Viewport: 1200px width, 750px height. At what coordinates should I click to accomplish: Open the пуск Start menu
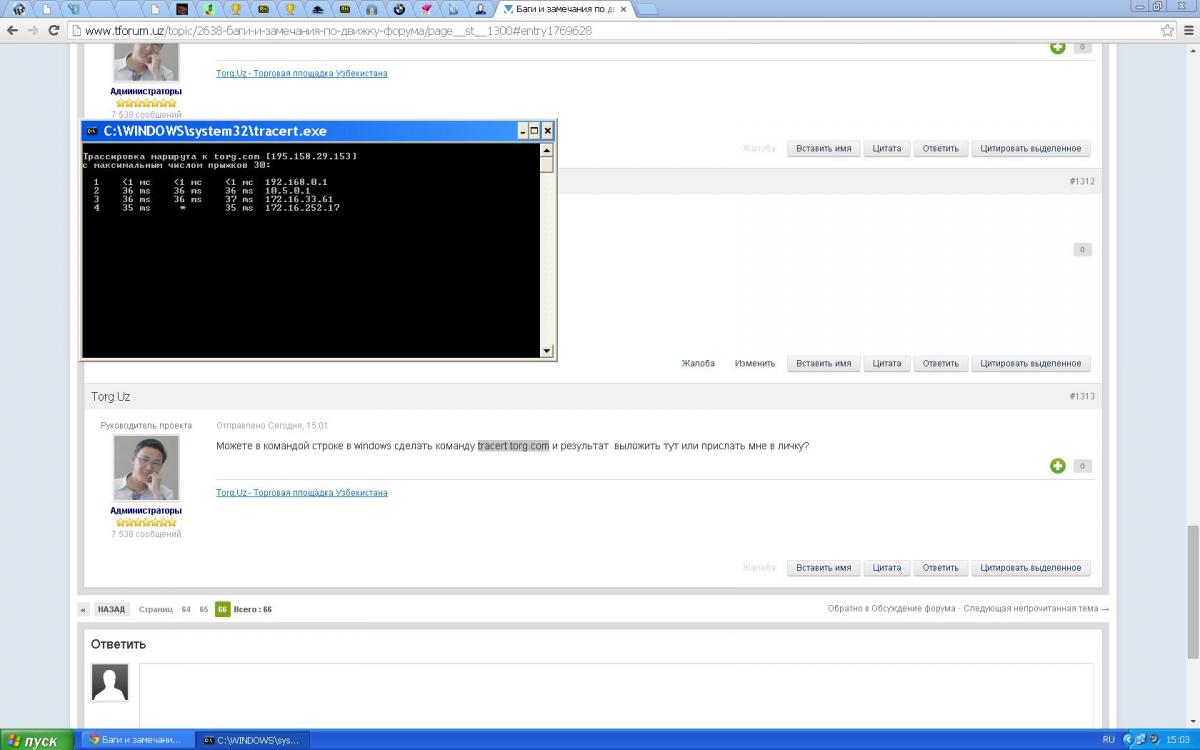(37, 740)
